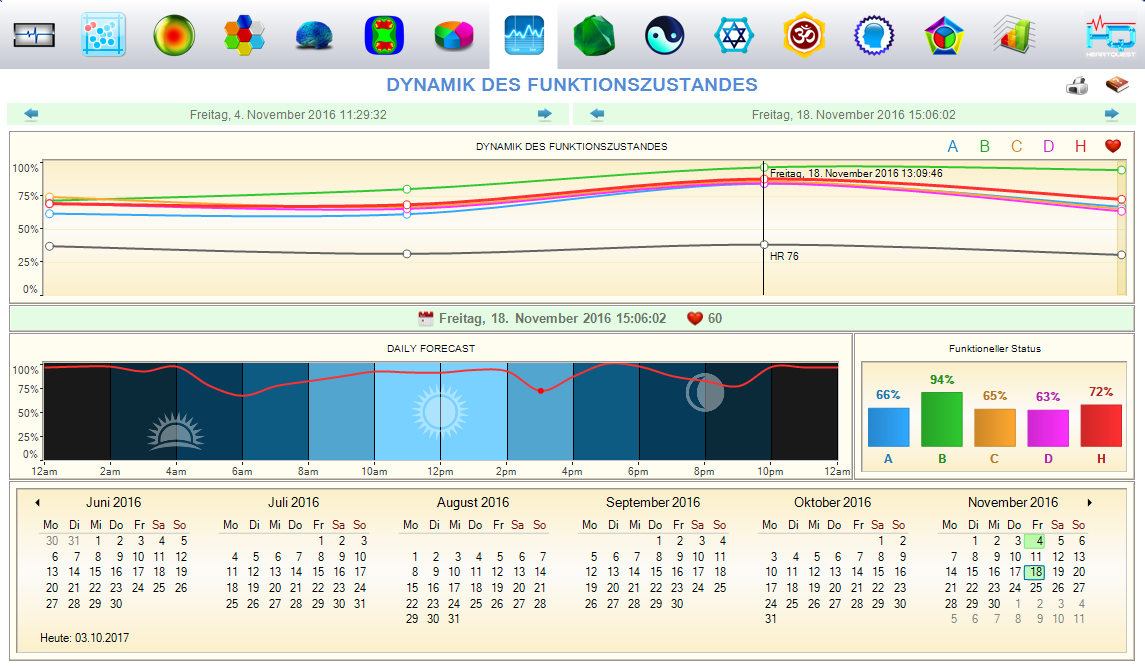1145x670 pixels.
Task: Select the final green line data point
Action: point(1122,170)
